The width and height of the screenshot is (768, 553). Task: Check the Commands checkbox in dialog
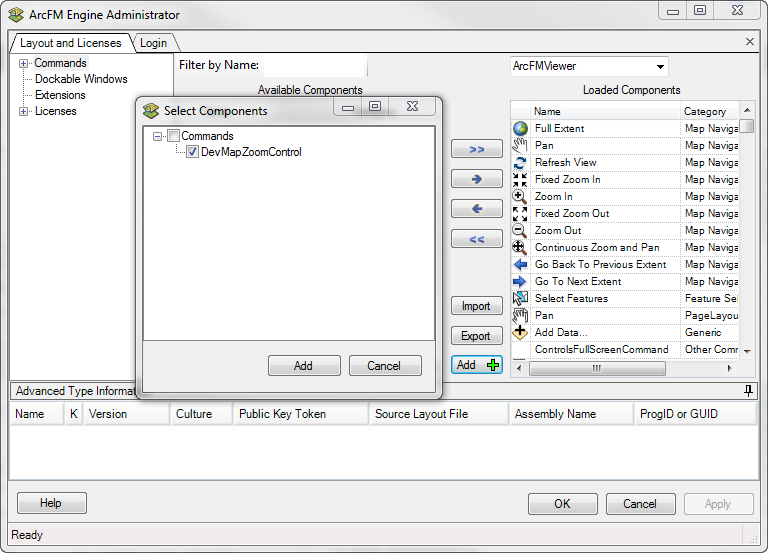[174, 136]
